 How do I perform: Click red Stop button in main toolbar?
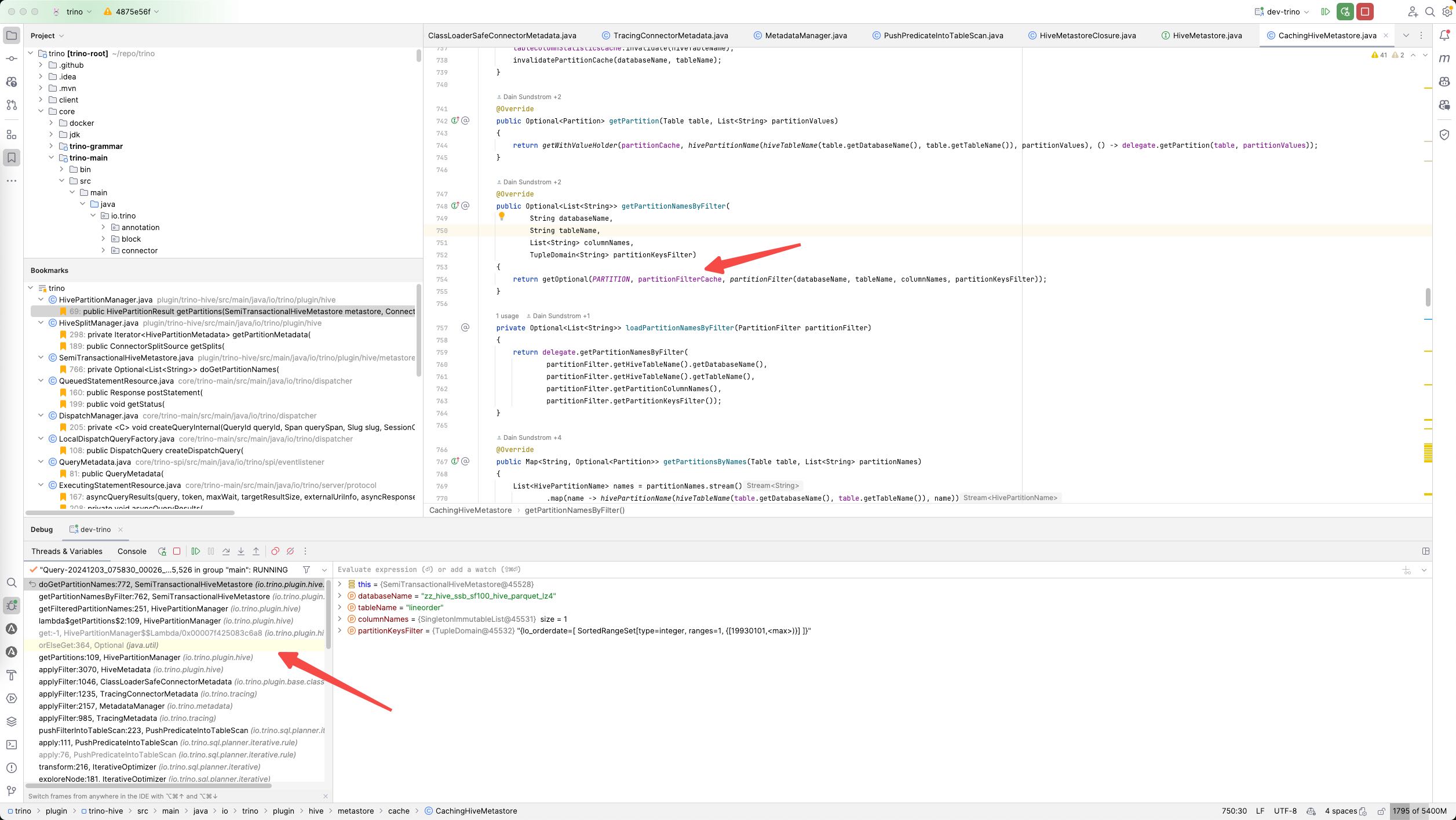tap(1365, 12)
